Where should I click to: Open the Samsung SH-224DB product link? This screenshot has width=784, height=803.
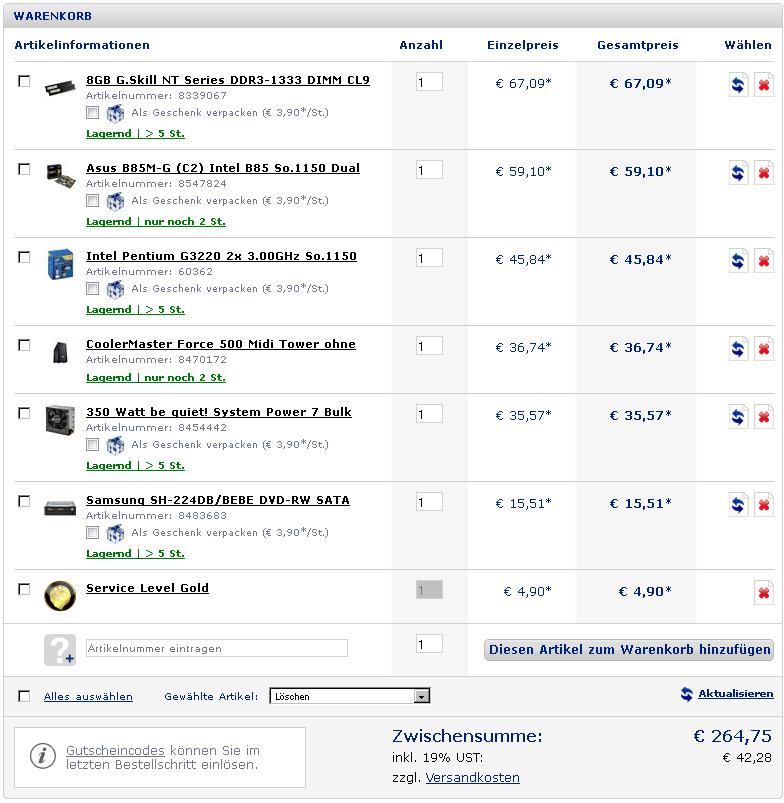click(x=218, y=501)
